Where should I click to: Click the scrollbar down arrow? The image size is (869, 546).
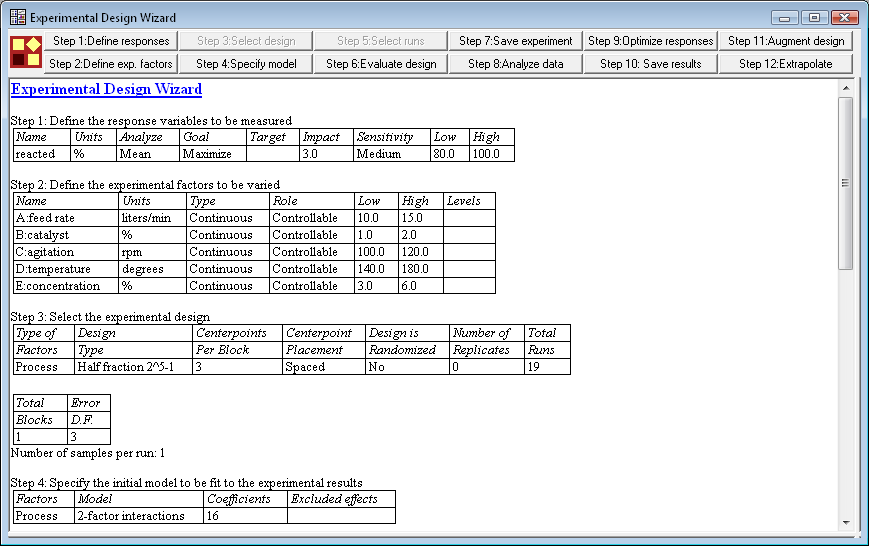[845, 523]
